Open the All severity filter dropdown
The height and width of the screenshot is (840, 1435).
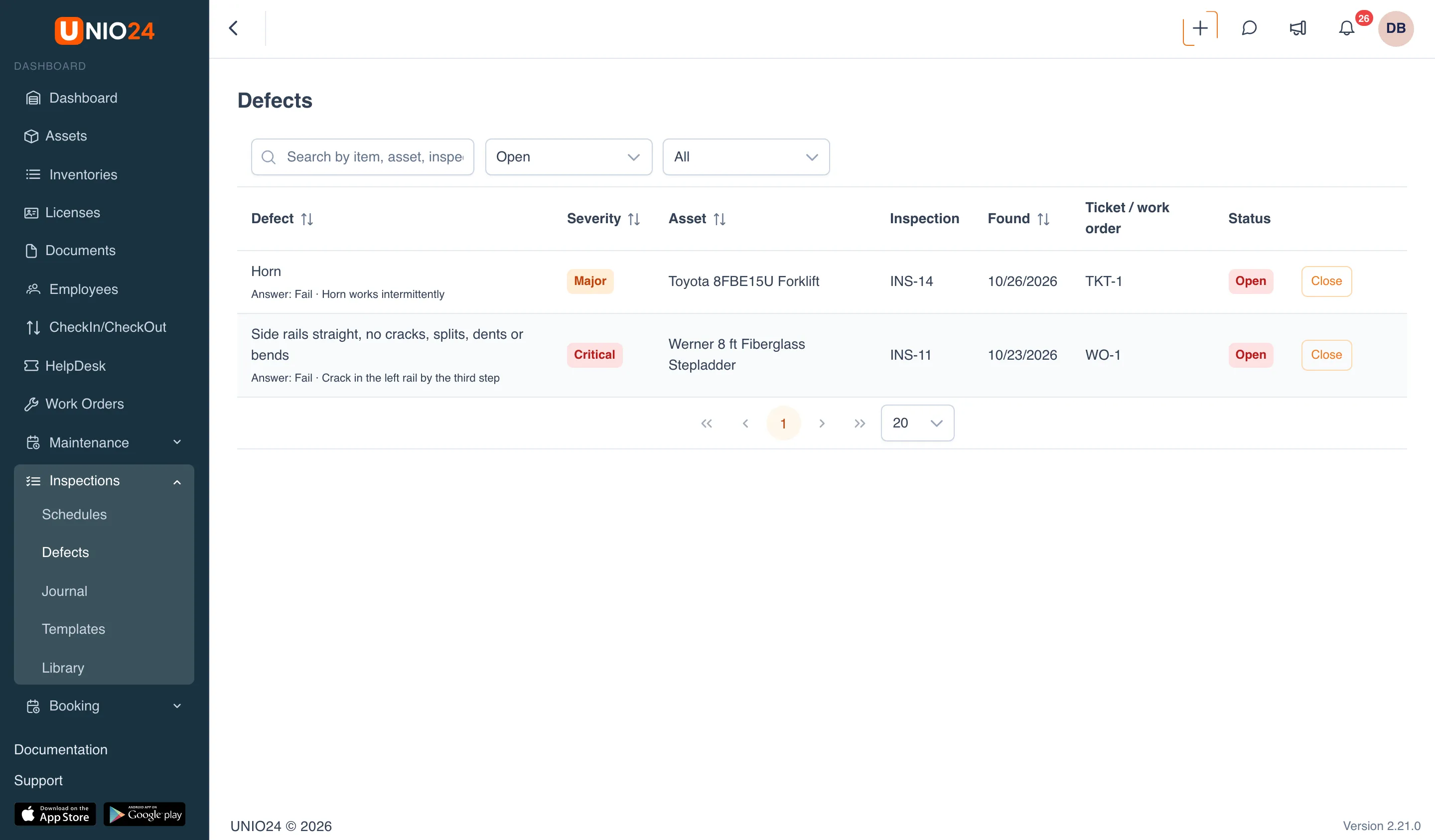[x=745, y=156]
